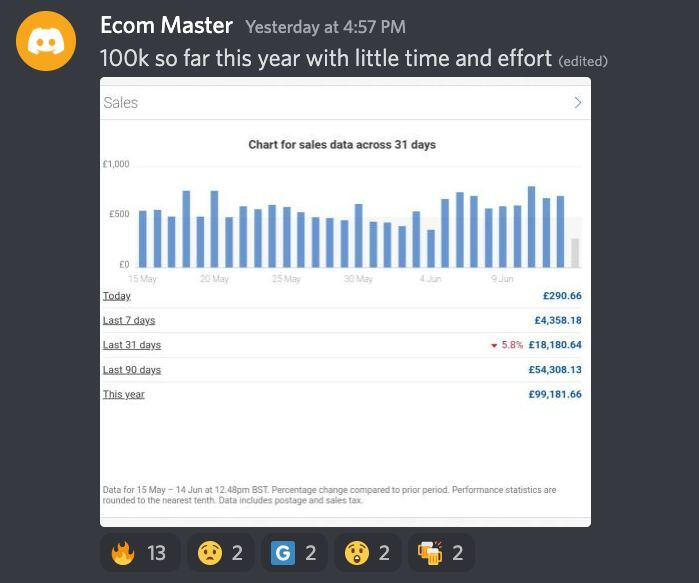Screen dimensions: 699x583
Task: Click the red down arrow 5.8% indicator
Action: click(x=507, y=345)
